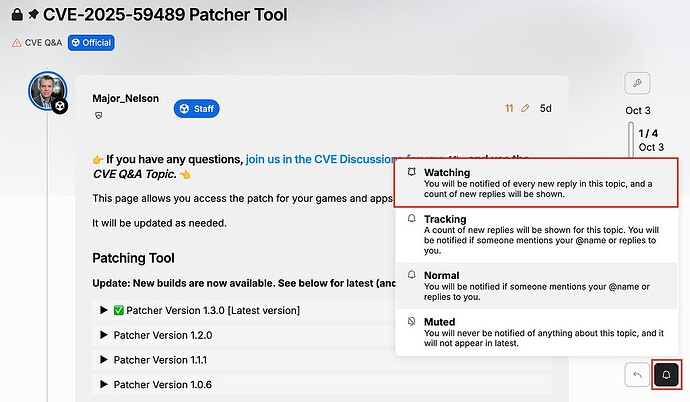The width and height of the screenshot is (690, 402).
Task: Mute this topic via Muted option
Action: 538,330
